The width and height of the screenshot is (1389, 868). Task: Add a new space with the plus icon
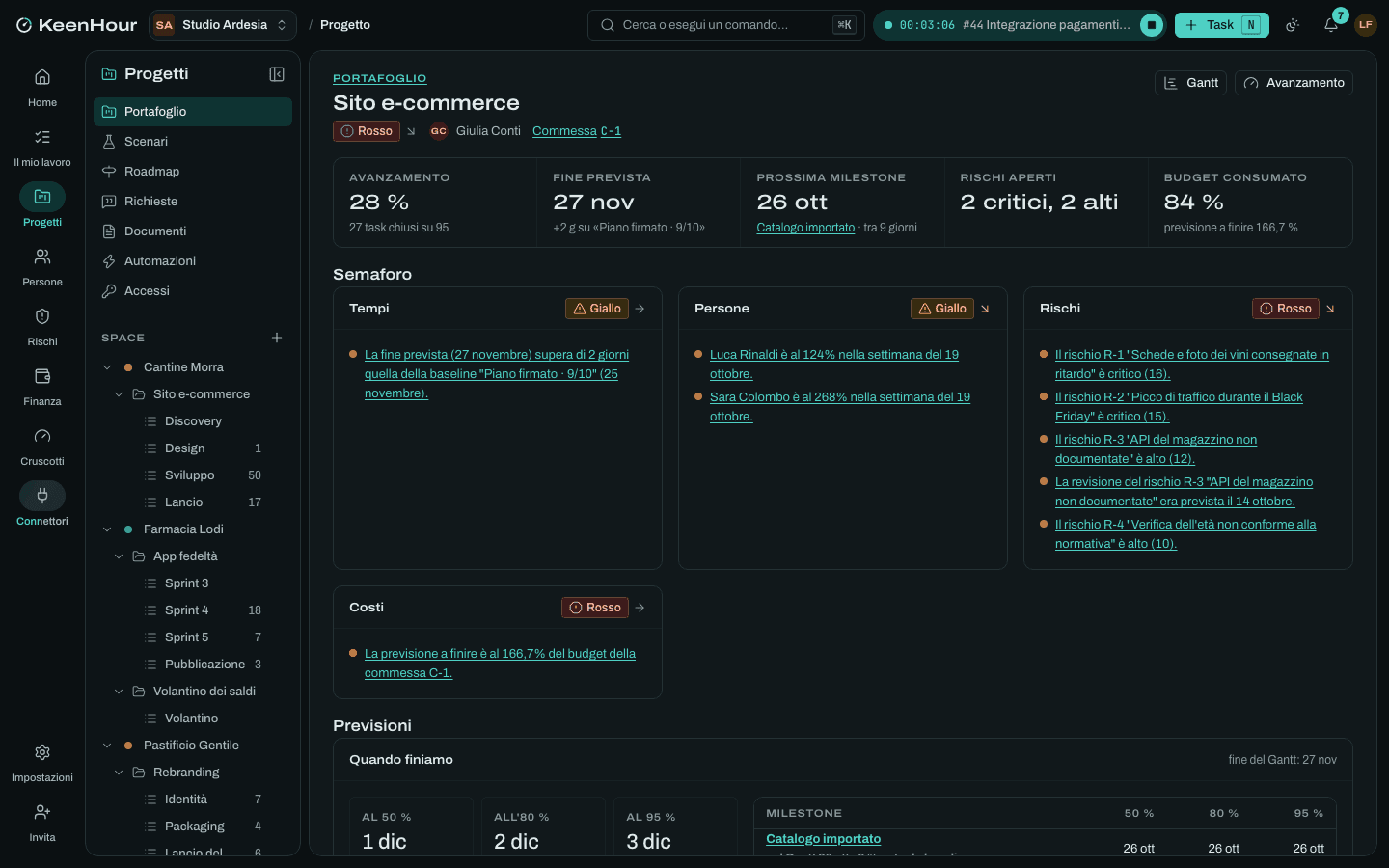(277, 338)
